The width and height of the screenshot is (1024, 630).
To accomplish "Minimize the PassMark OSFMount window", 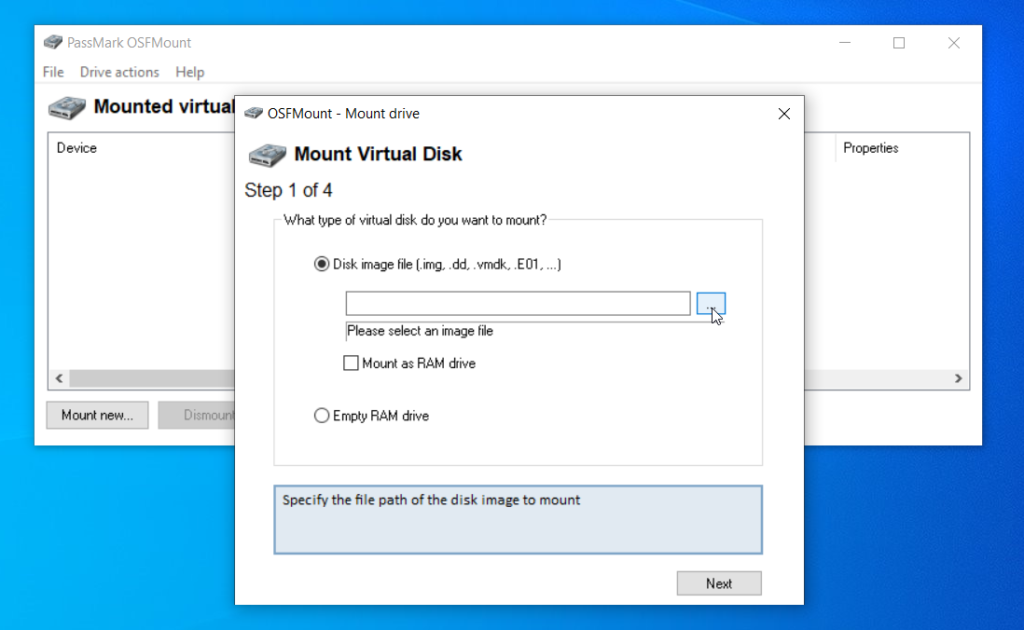I will point(844,43).
